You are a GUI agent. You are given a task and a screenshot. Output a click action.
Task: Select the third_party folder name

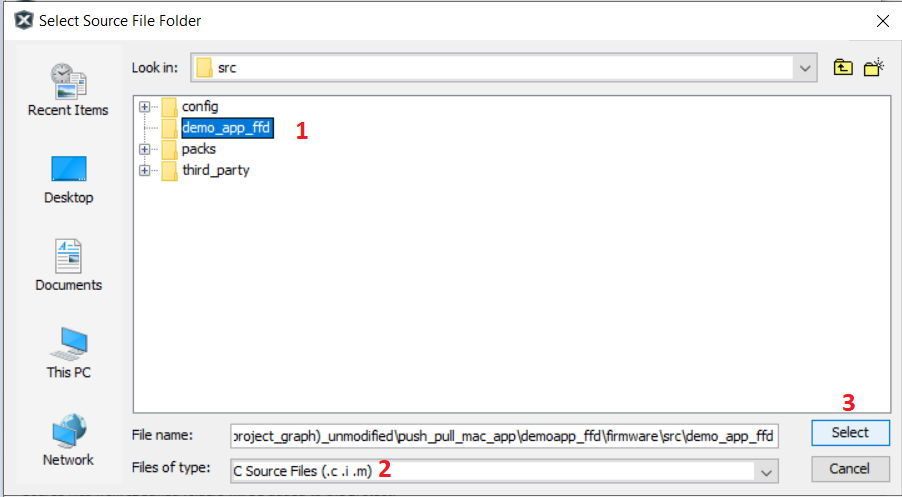216,170
